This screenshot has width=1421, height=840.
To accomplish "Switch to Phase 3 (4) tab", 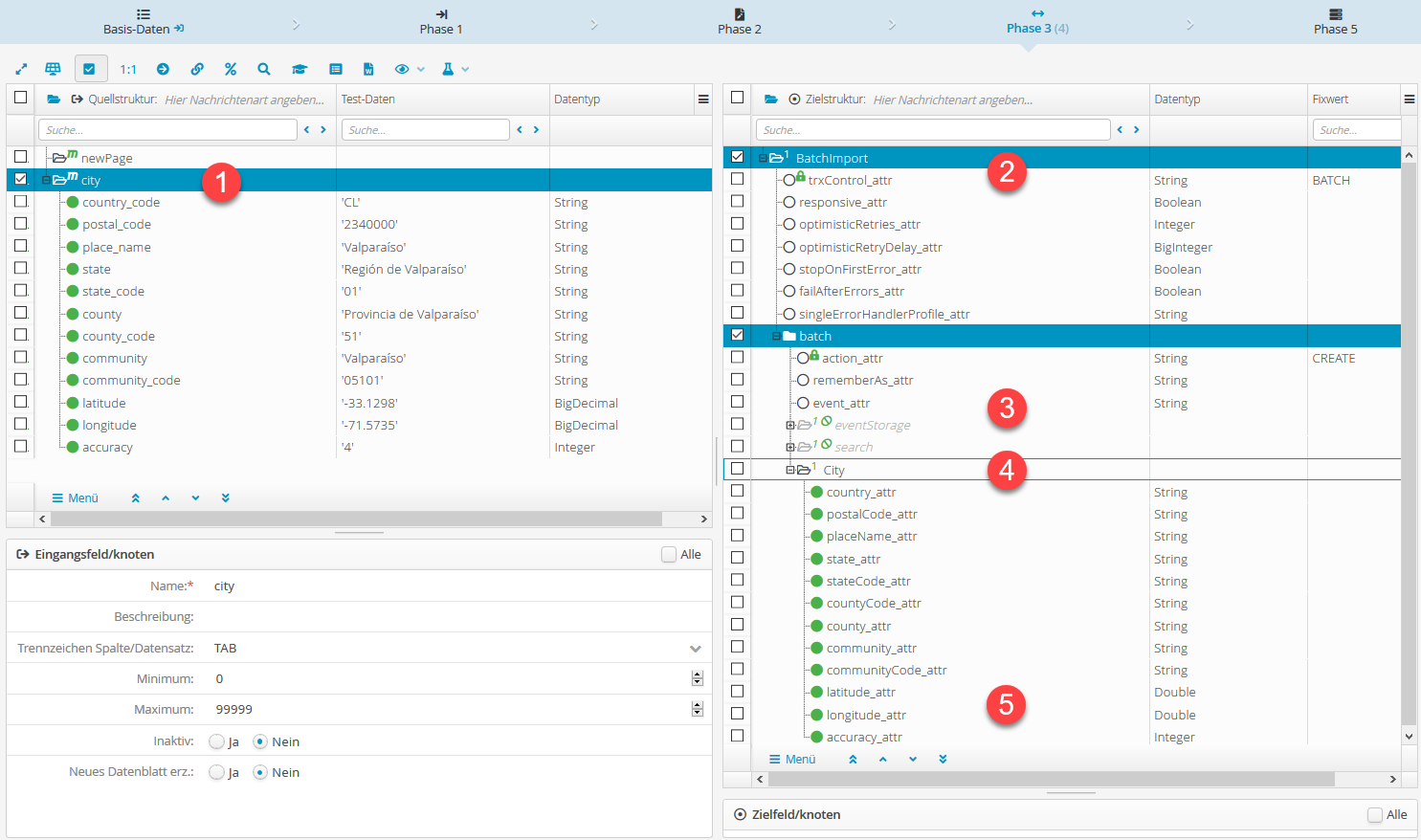I will point(1037,22).
